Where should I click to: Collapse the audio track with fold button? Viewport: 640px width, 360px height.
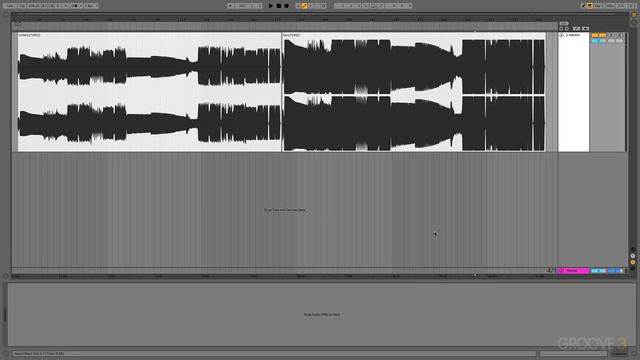(x=562, y=35)
